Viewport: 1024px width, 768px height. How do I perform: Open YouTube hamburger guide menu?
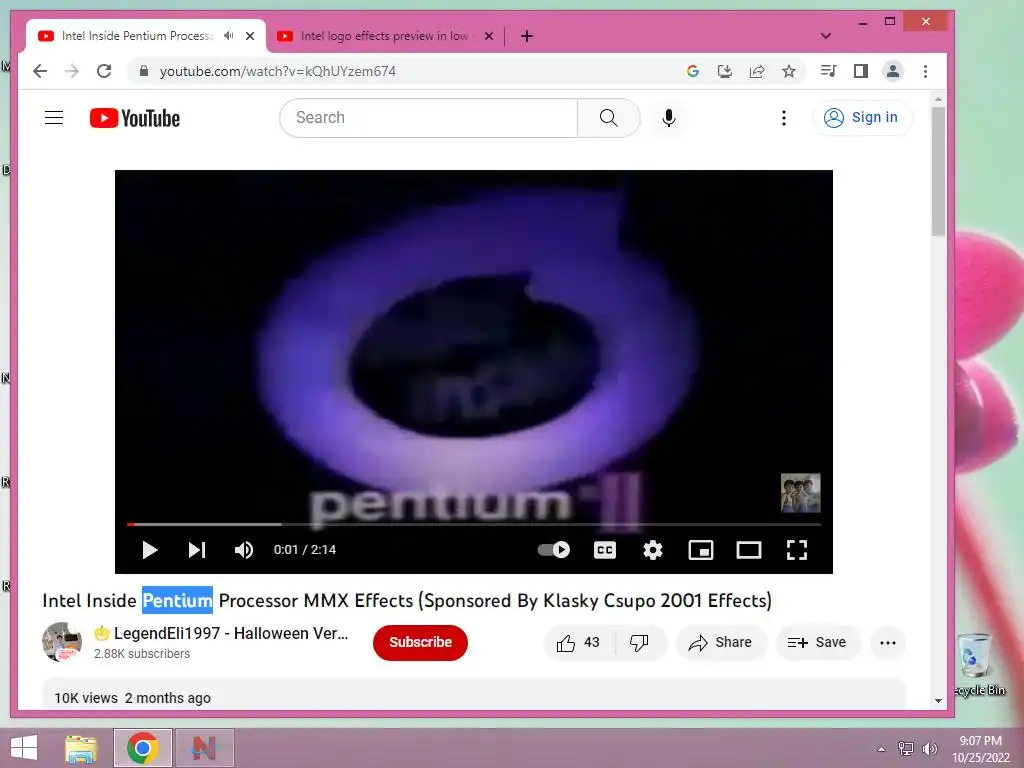click(54, 118)
